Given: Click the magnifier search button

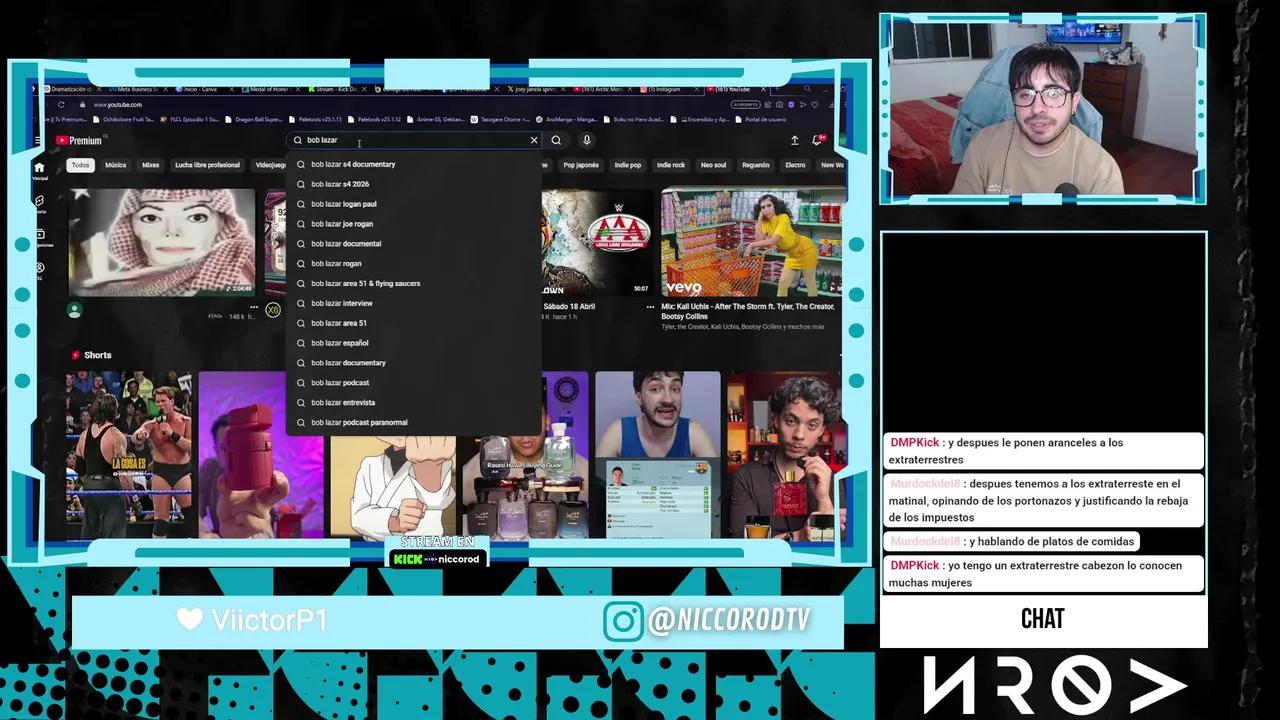Looking at the screenshot, I should point(556,140).
